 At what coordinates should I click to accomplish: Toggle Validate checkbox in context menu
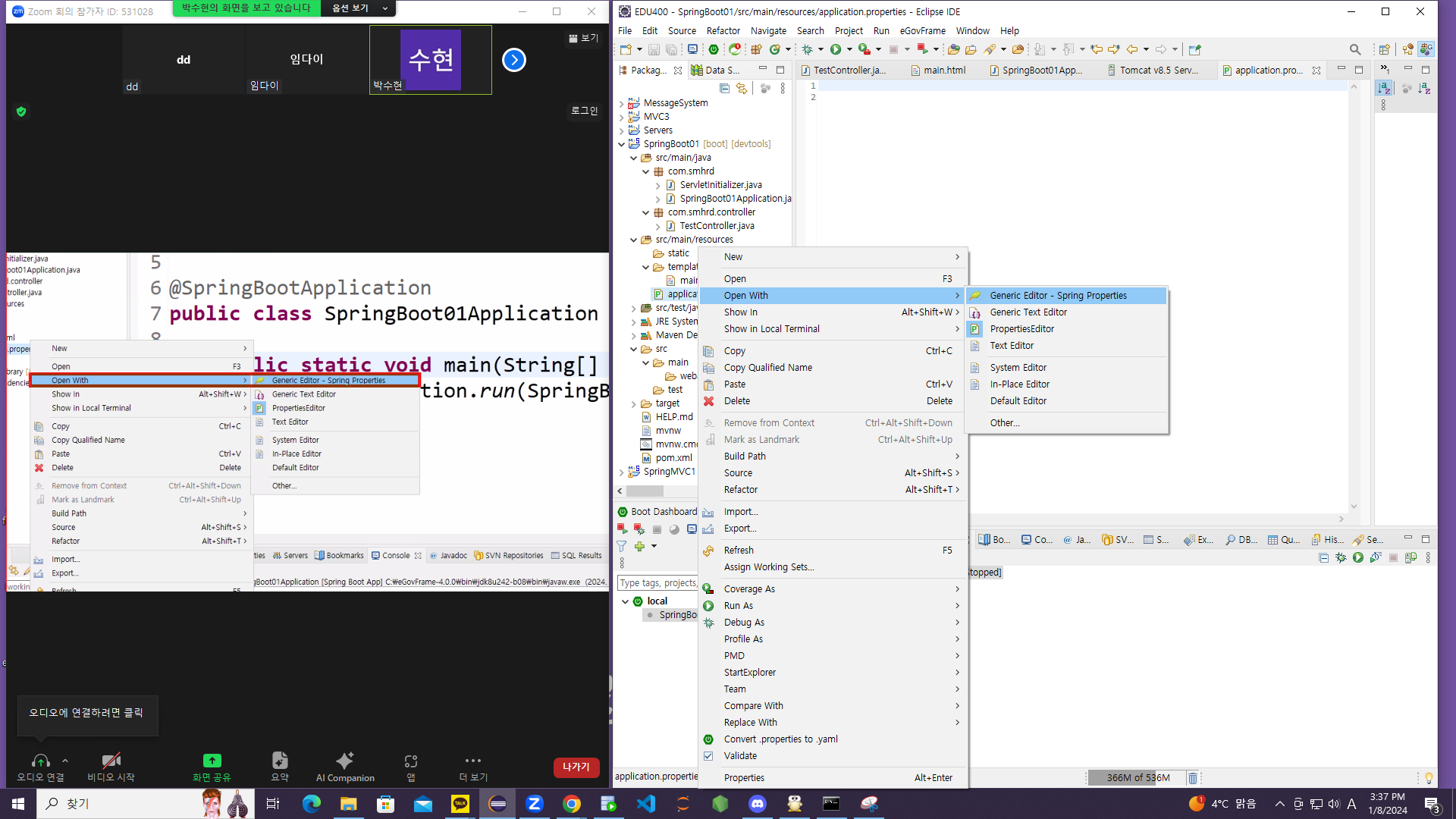708,756
